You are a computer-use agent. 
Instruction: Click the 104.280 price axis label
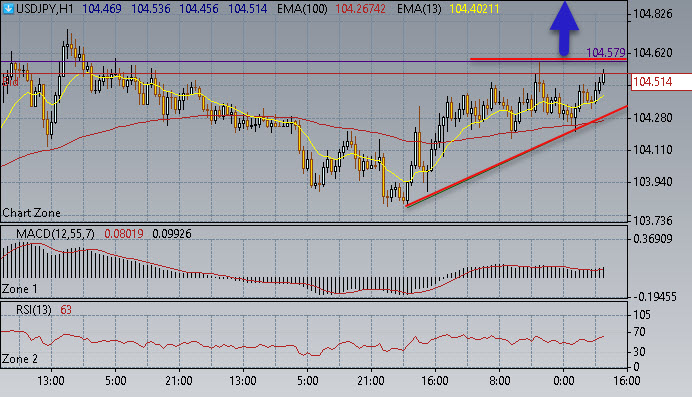[653, 118]
